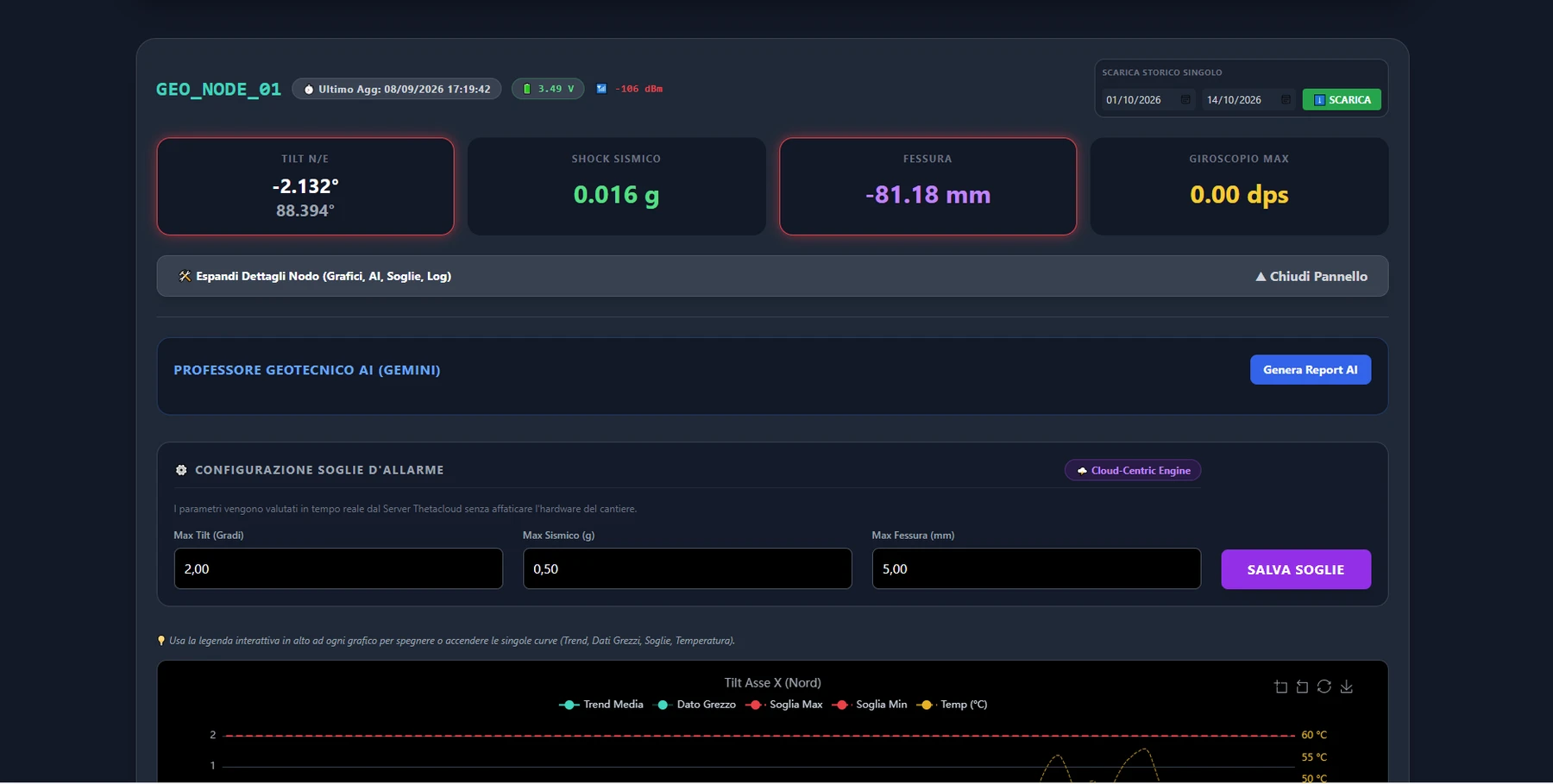Click the Max Fessura (mm) input field
This screenshot has height=784, width=1553.
point(1036,569)
